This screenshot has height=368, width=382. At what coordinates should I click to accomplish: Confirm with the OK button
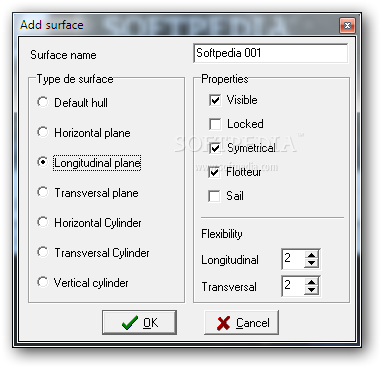click(139, 323)
